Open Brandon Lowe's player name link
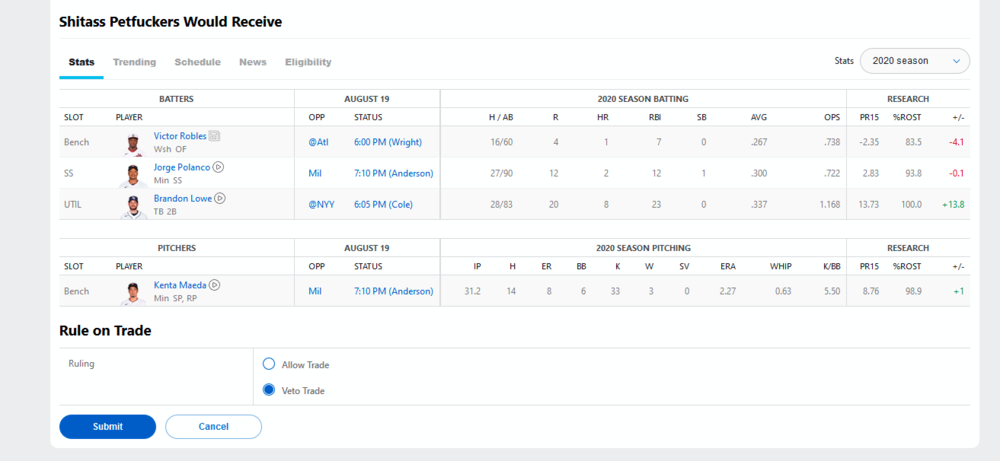1000x461 pixels. 182,198
